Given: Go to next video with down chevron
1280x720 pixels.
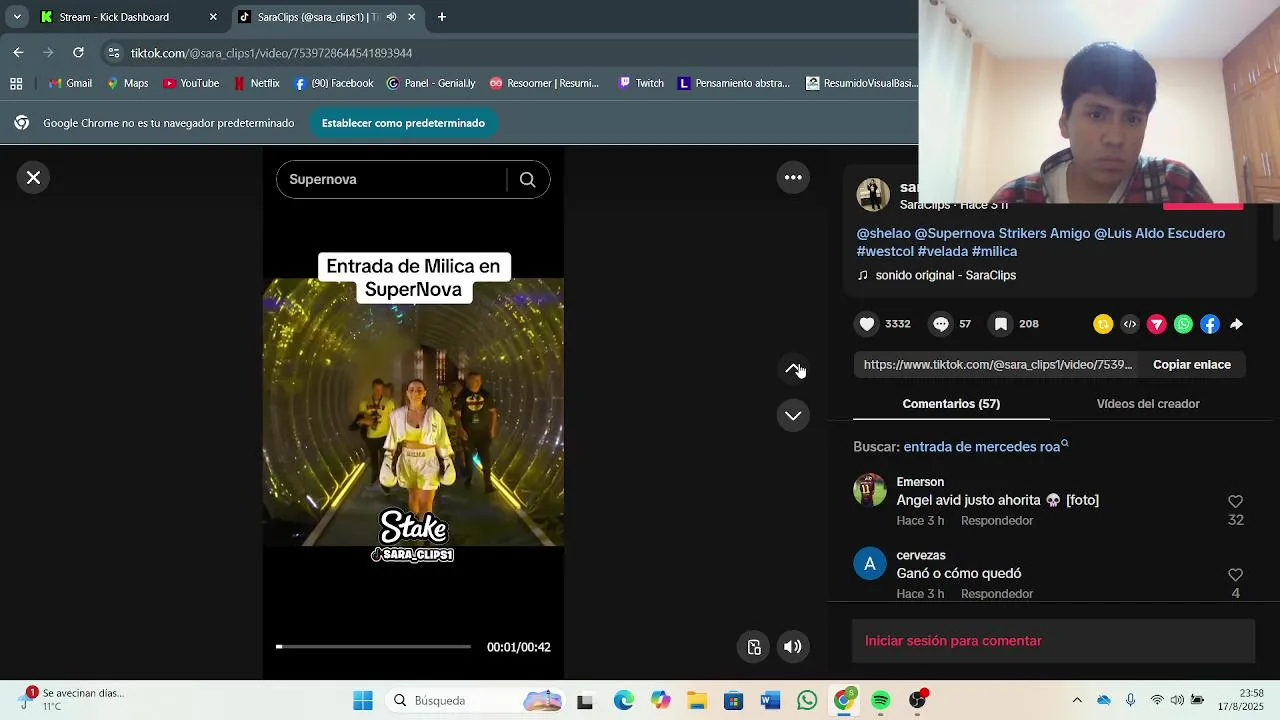Looking at the screenshot, I should click(793, 415).
